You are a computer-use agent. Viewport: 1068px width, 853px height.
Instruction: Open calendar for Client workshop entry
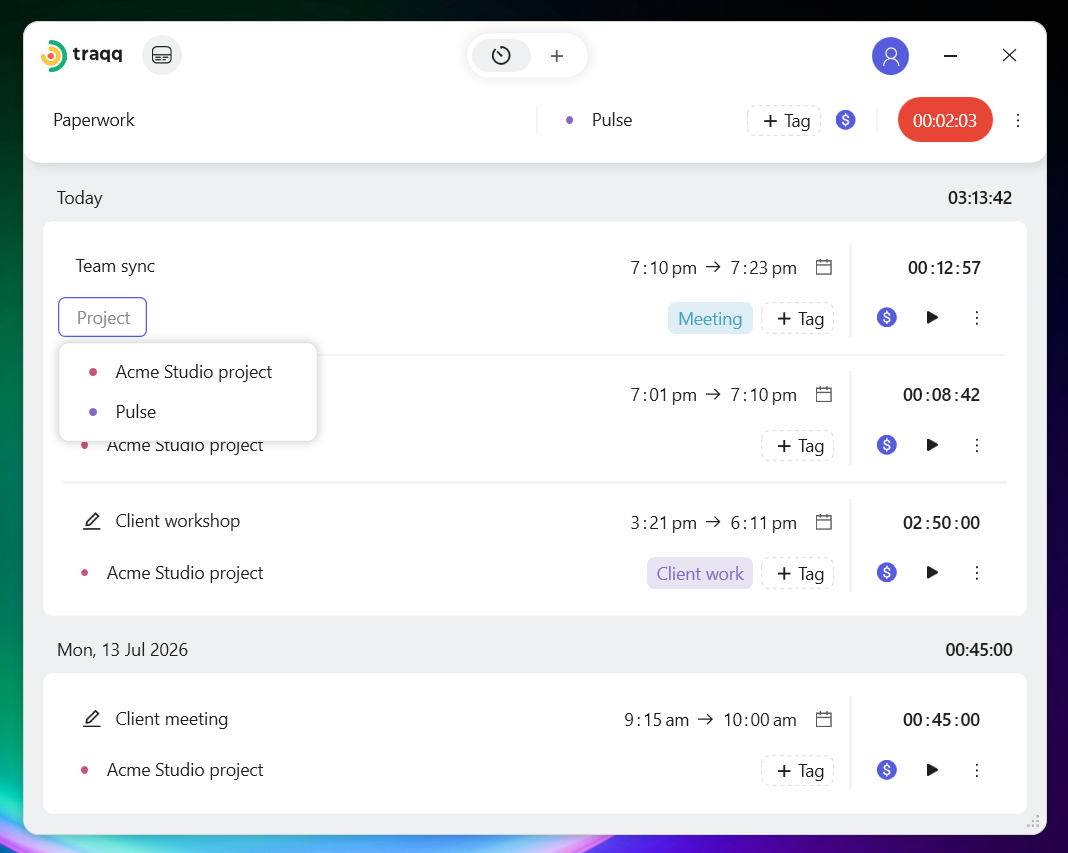[x=823, y=522]
